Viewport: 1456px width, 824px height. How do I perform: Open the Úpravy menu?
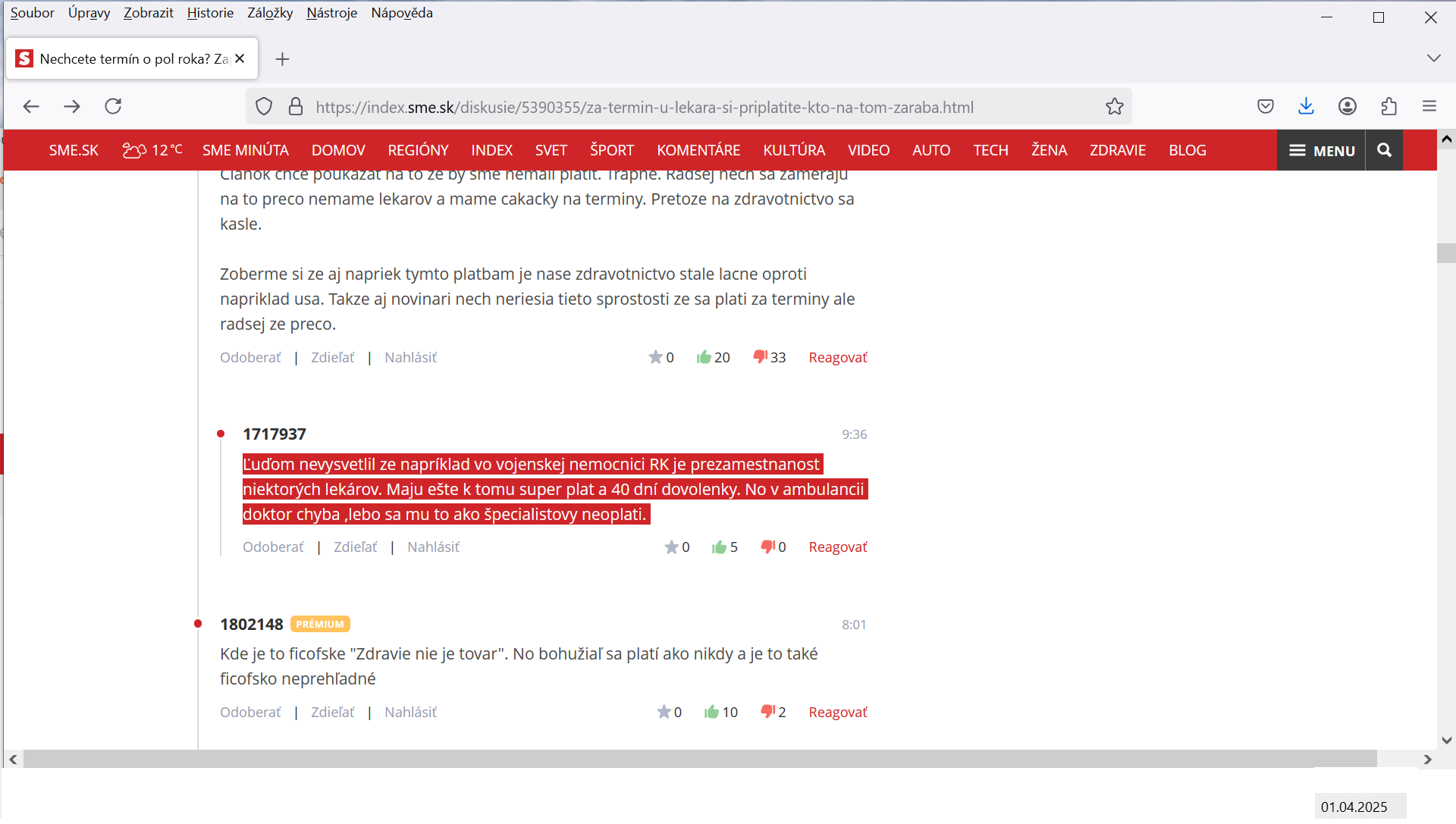click(89, 13)
